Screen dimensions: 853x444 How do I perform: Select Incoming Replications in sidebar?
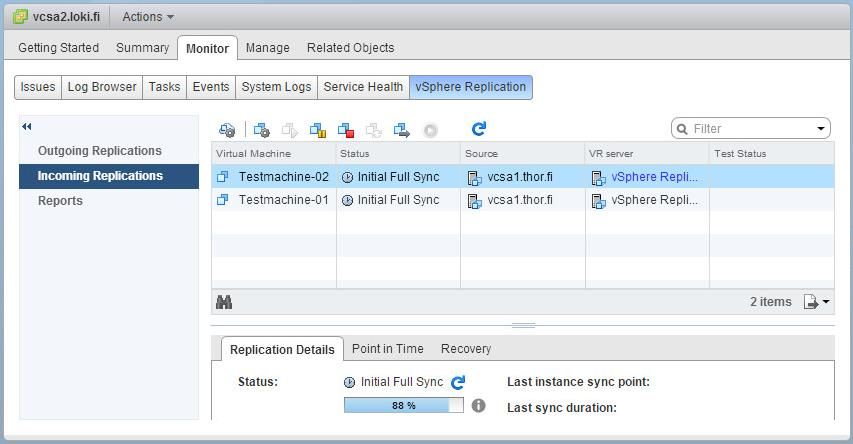click(109, 176)
